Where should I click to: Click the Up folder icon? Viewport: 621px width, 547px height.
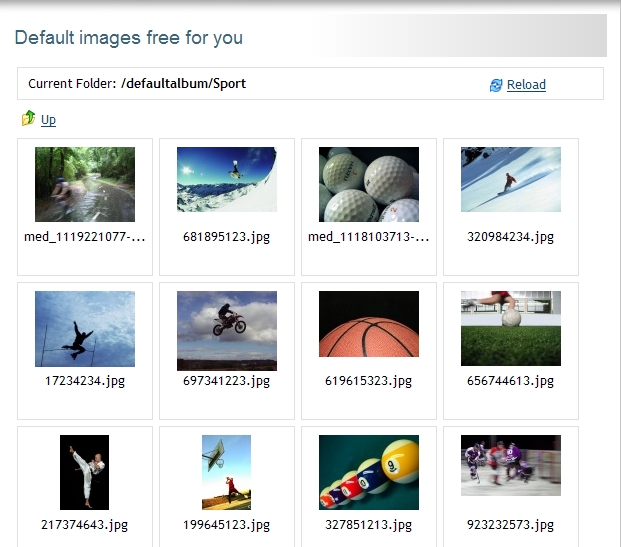tap(28, 118)
